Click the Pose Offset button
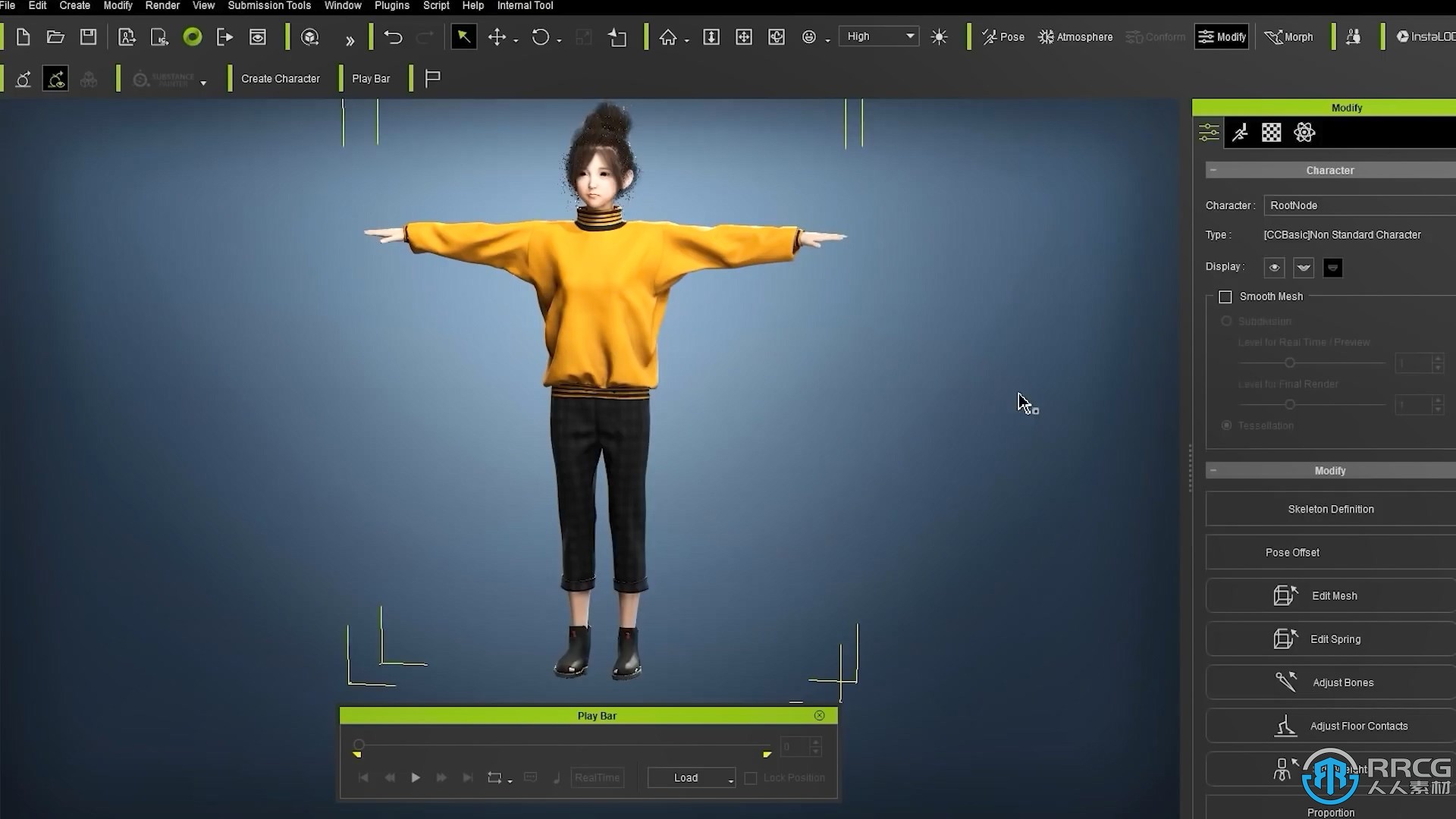The image size is (1456, 819). pos(1331,552)
